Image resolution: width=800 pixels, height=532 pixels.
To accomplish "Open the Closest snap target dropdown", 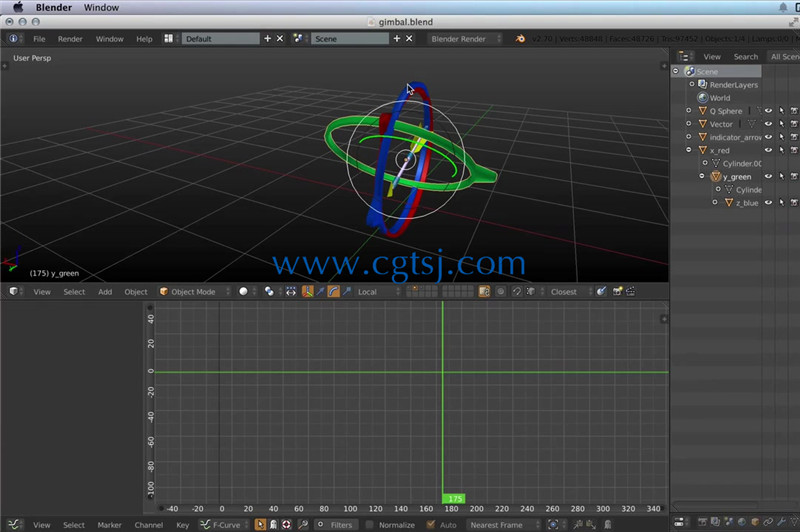I will (569, 291).
